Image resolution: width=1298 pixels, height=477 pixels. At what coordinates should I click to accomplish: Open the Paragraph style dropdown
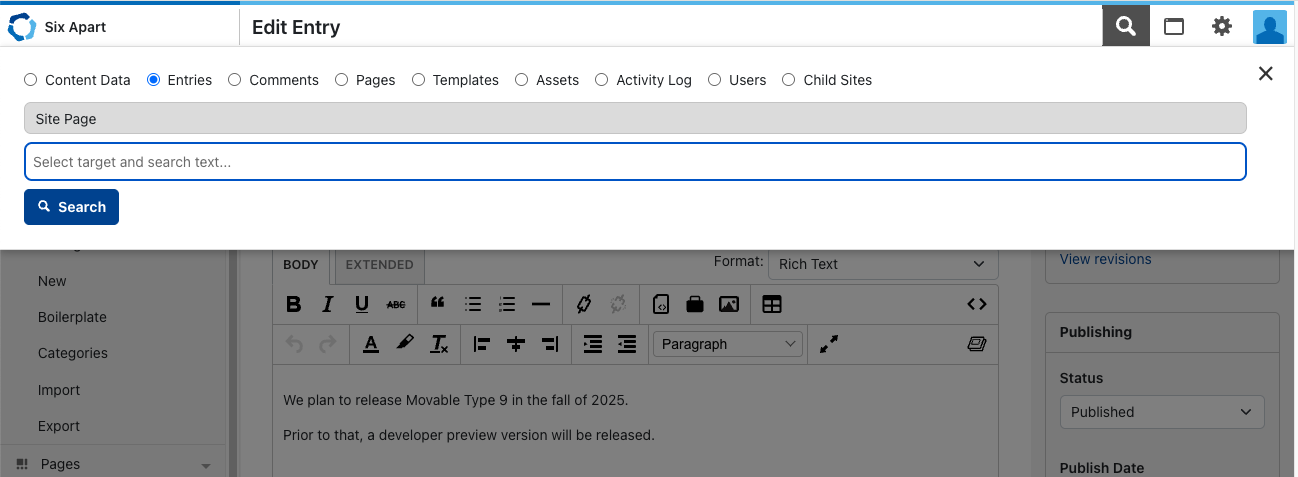pos(728,344)
